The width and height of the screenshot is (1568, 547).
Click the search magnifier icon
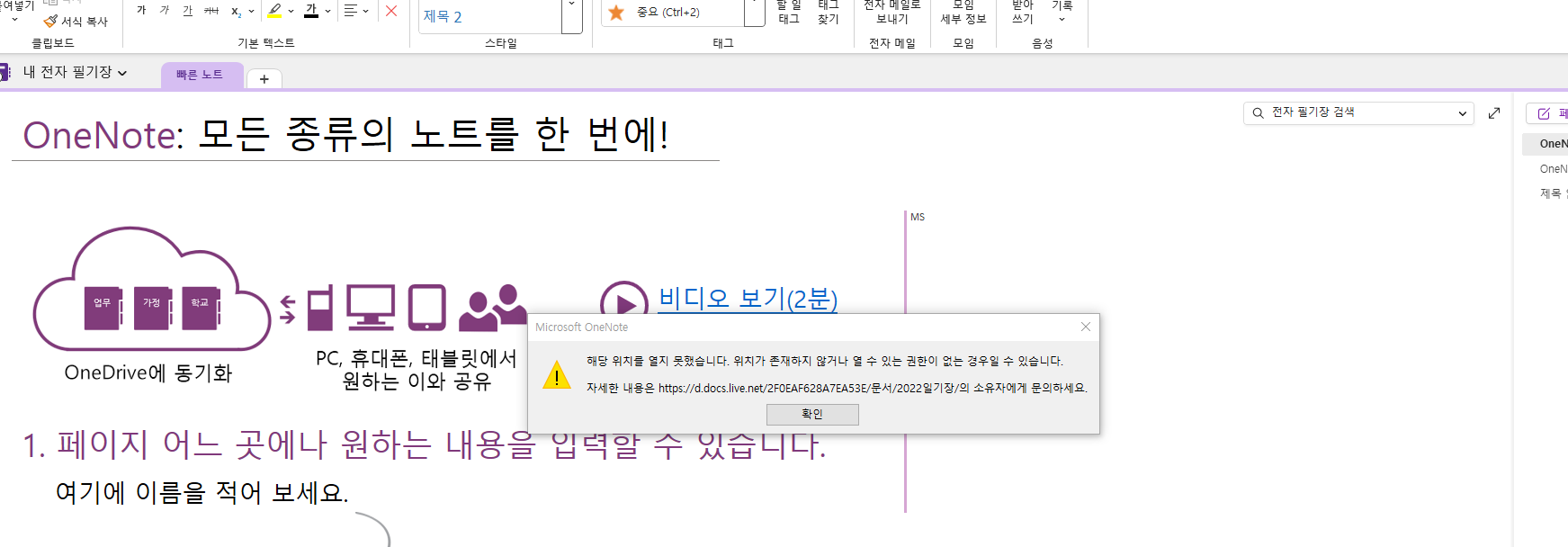click(1258, 113)
